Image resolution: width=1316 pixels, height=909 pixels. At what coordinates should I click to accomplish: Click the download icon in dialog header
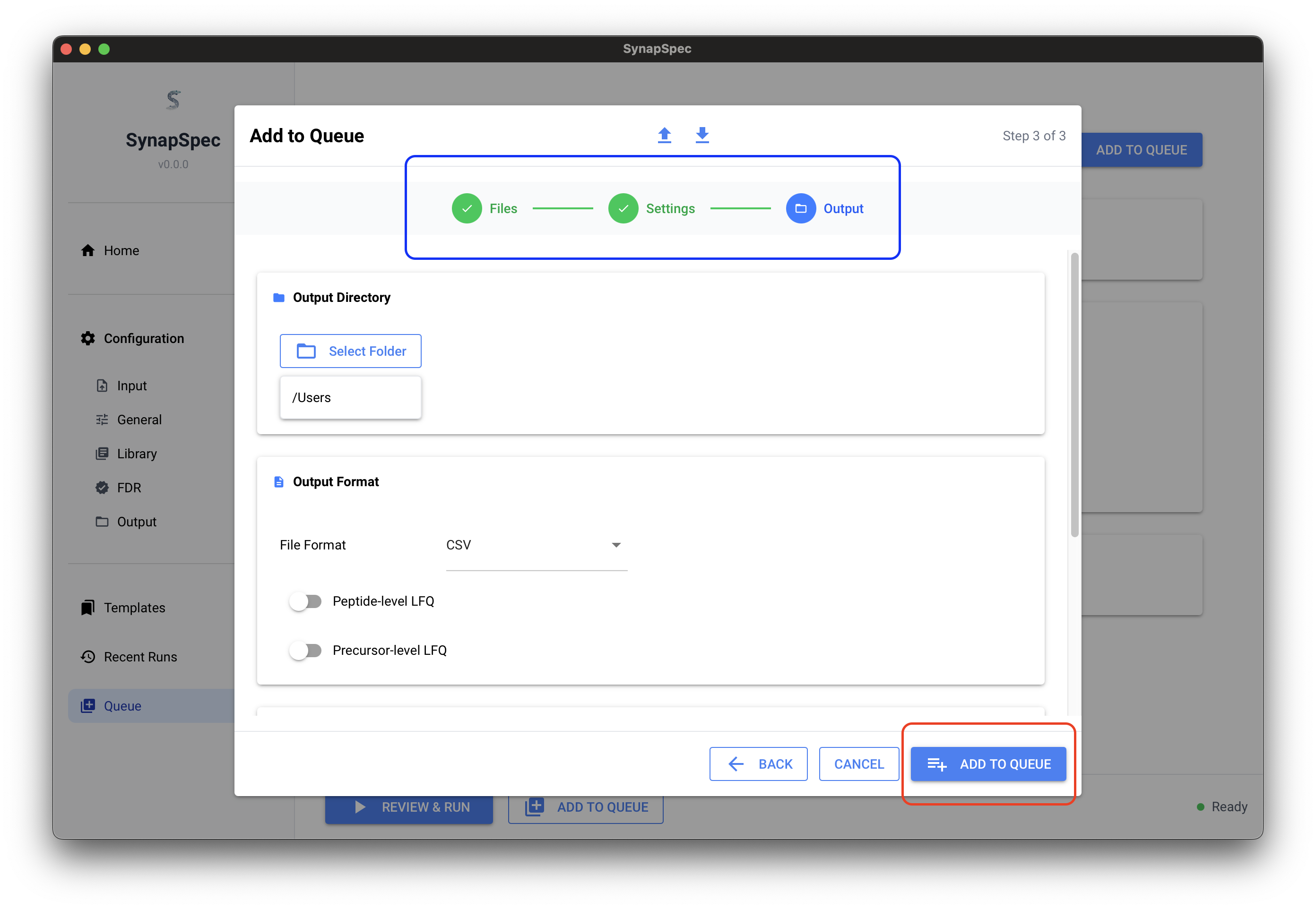(x=702, y=135)
